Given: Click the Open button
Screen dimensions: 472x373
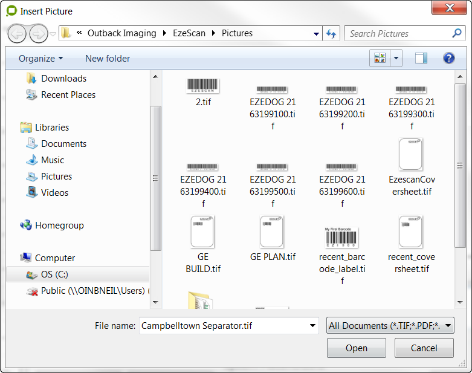Looking at the screenshot, I should tap(356, 348).
